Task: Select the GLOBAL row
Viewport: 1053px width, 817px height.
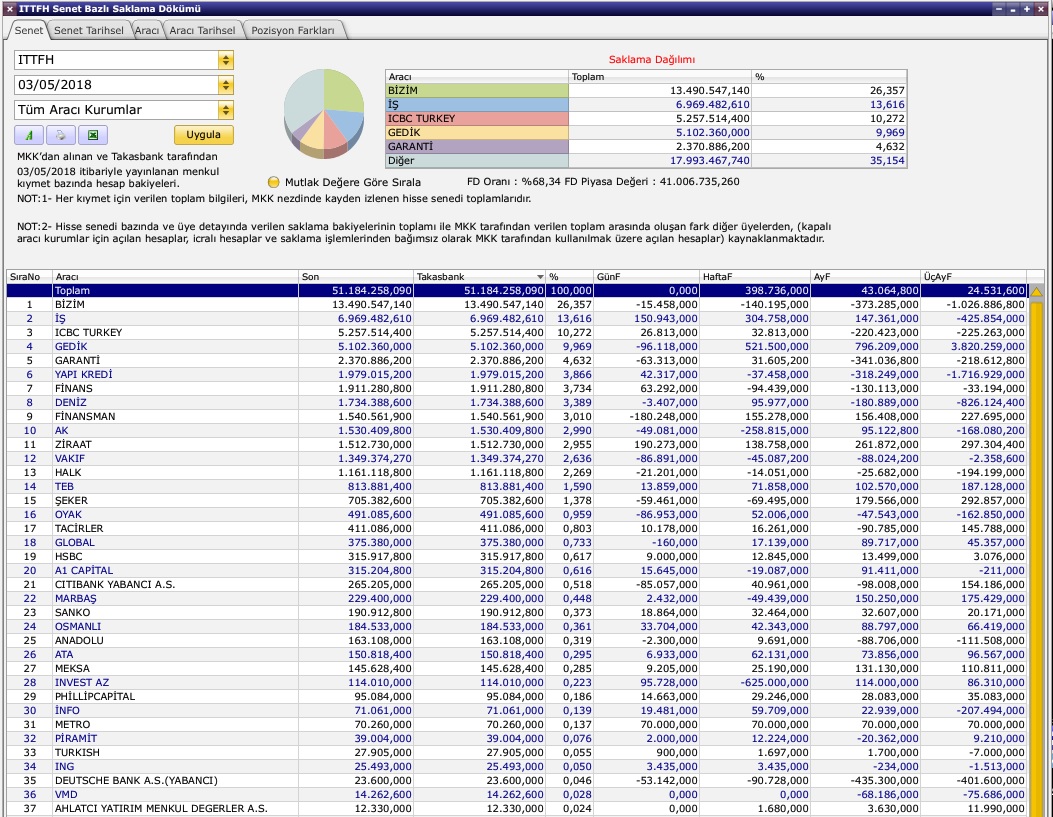Action: [x=516, y=542]
